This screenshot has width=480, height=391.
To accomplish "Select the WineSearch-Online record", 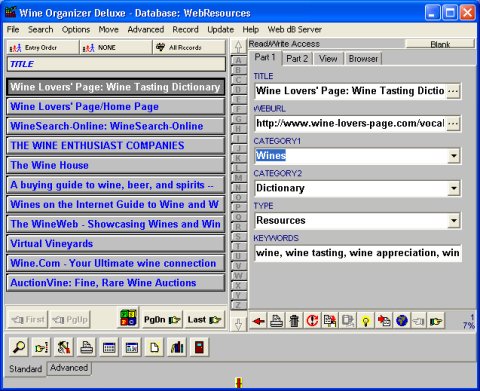I will pyautogui.click(x=116, y=126).
